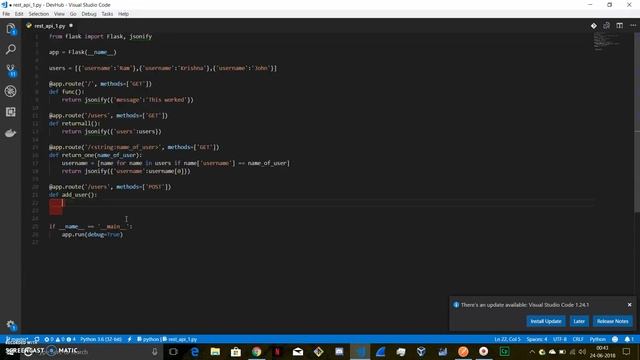
Task: Change the Python language mode in the status bar
Action: point(598,339)
